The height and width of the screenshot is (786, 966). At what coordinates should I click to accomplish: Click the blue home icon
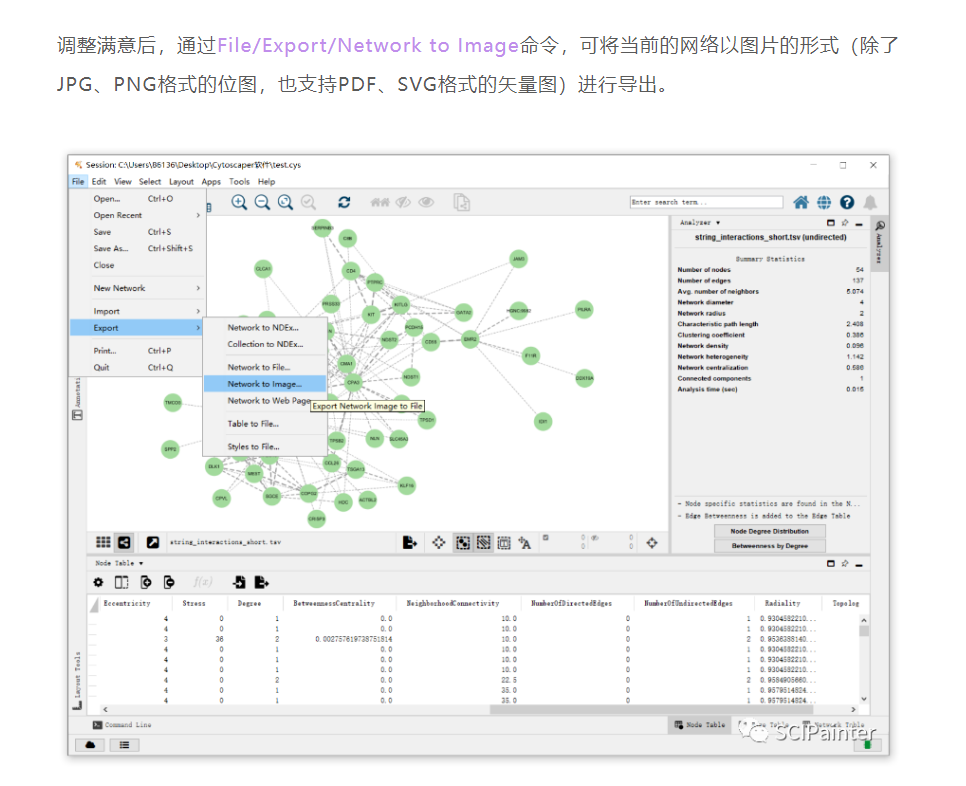(800, 202)
